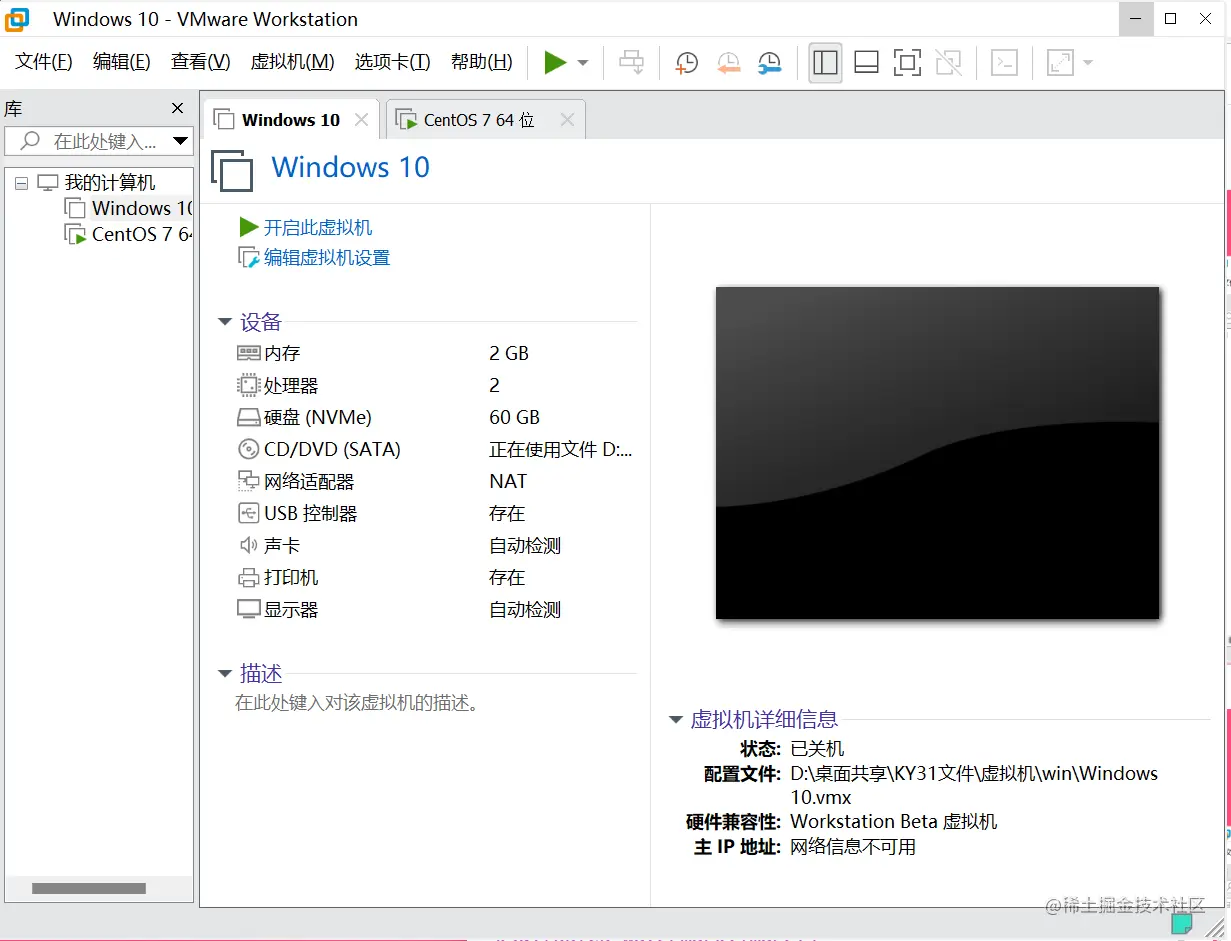
Task: Click the 开启此虚拟机 link
Action: point(317,228)
